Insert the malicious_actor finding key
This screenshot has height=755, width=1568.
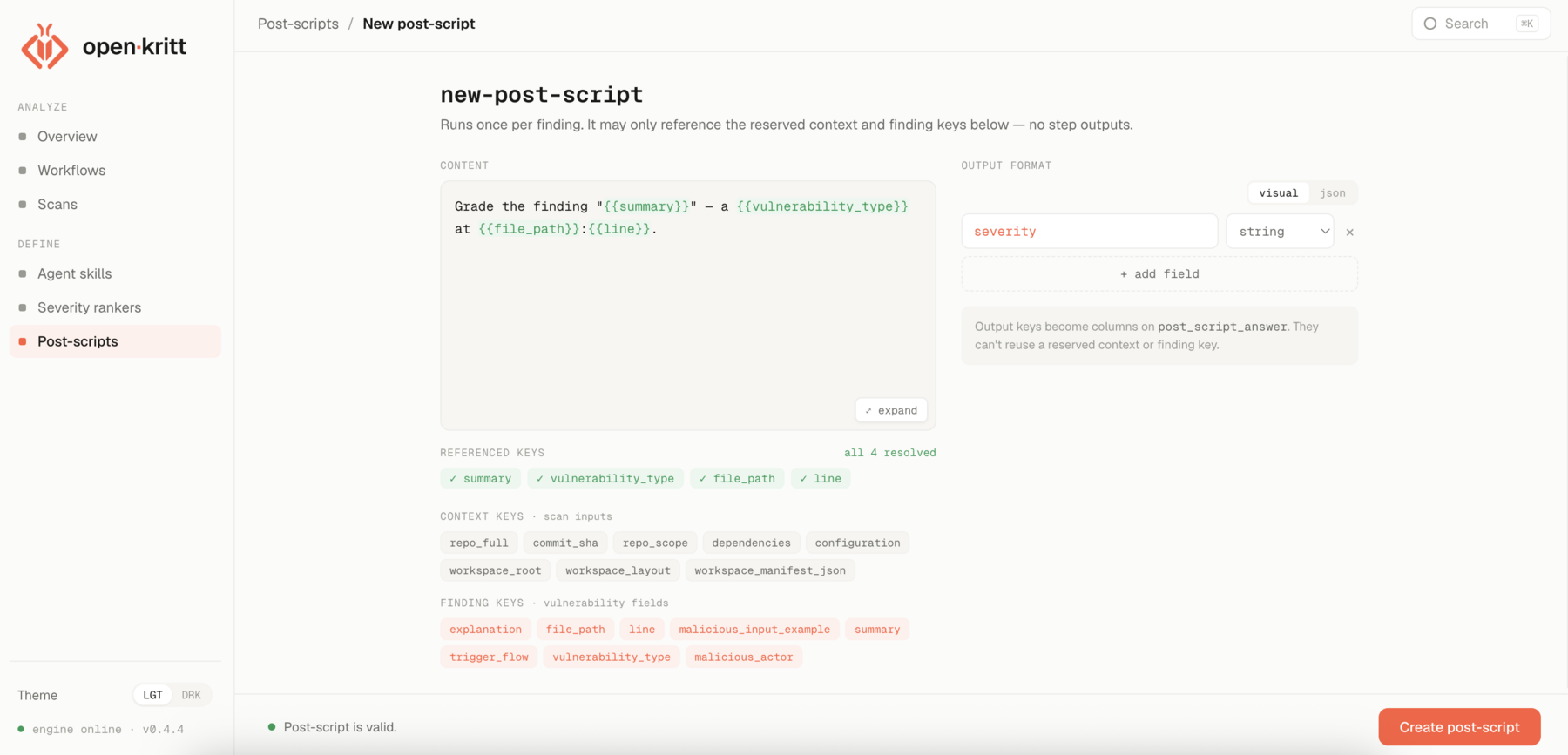[x=743, y=657]
